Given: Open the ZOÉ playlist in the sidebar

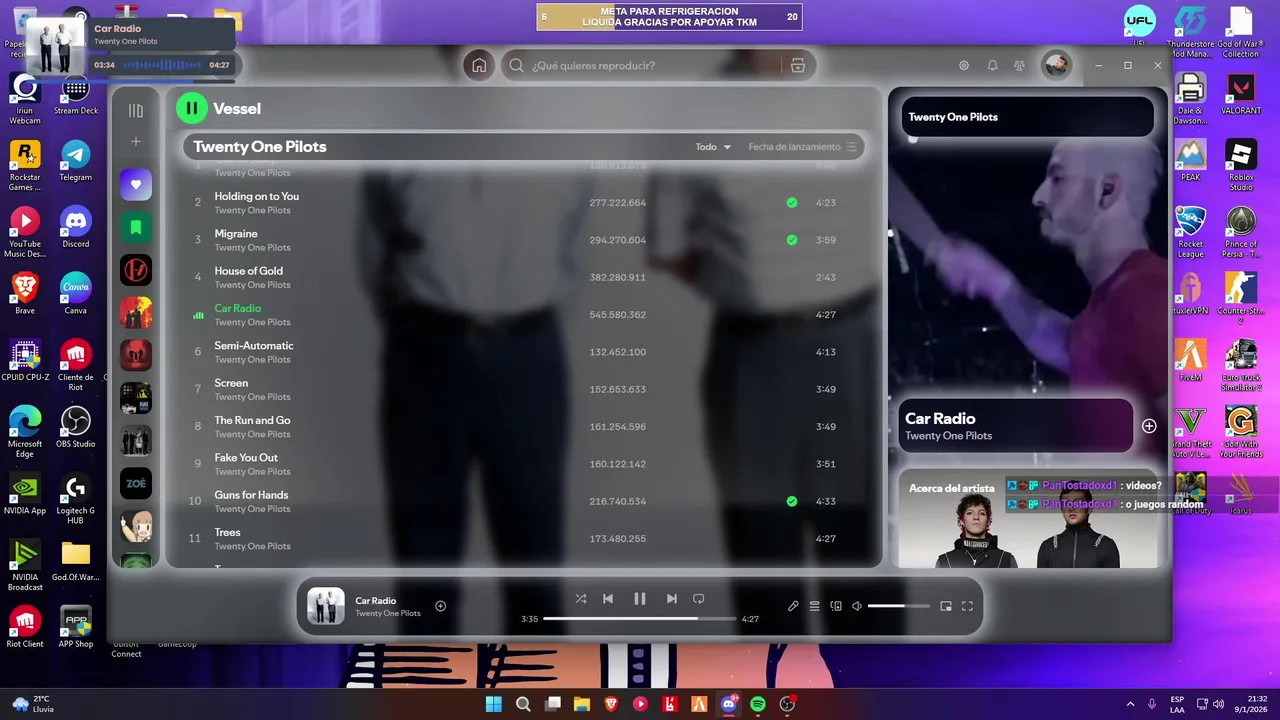Looking at the screenshot, I should 136,484.
